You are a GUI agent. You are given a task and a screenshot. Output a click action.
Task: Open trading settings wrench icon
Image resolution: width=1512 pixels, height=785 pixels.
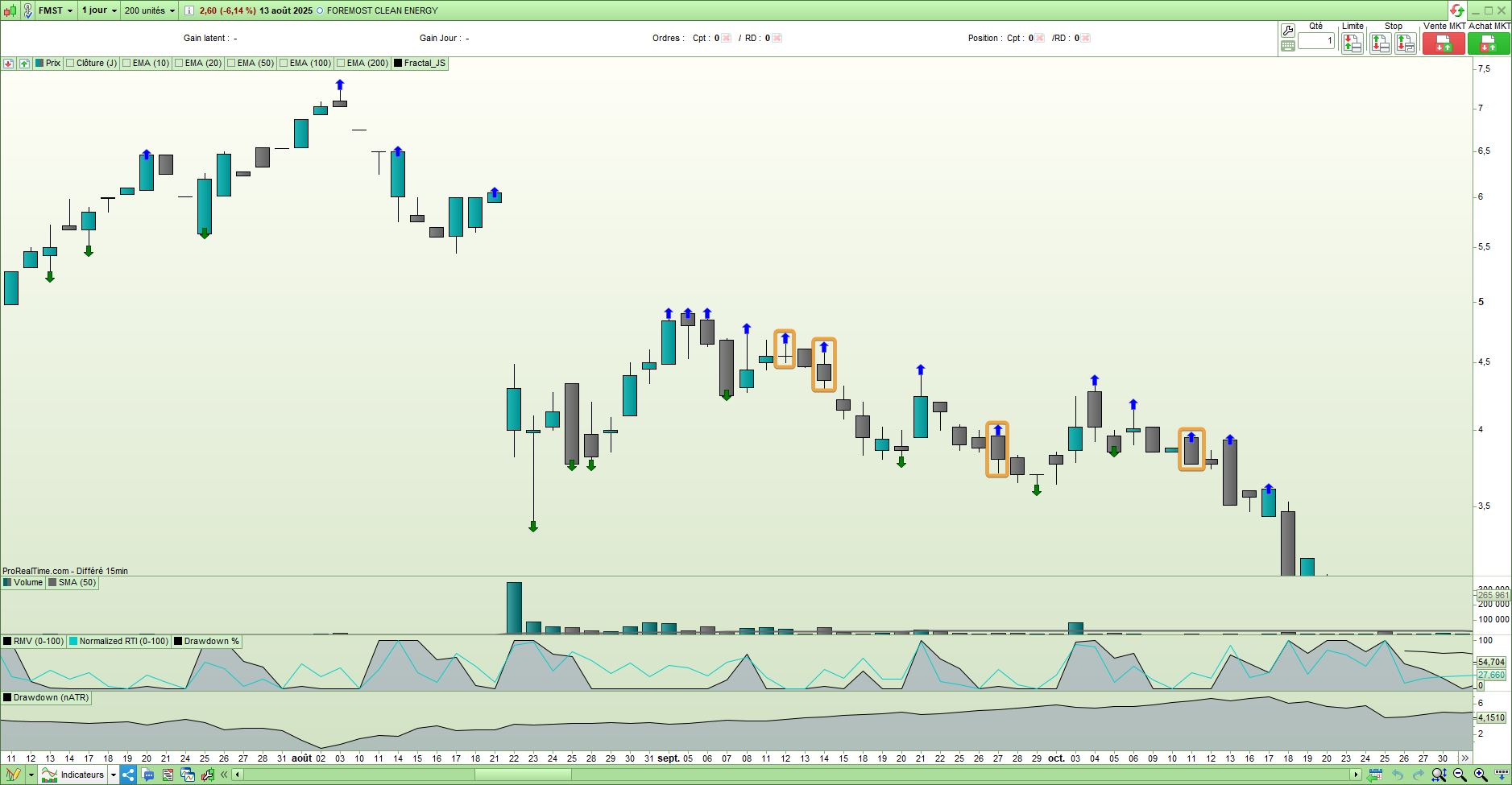click(1287, 31)
